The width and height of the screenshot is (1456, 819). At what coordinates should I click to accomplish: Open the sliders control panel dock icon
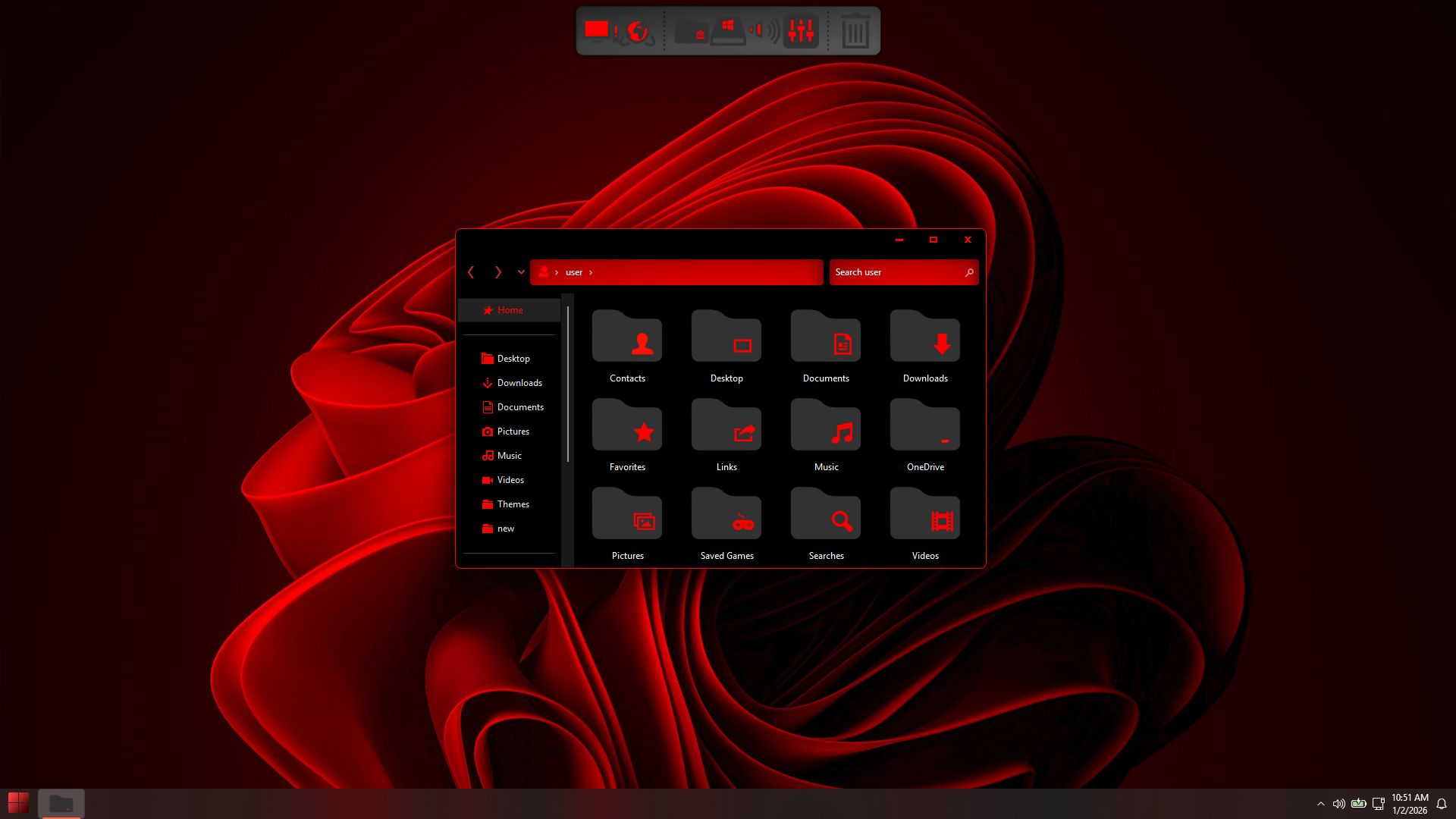(801, 31)
